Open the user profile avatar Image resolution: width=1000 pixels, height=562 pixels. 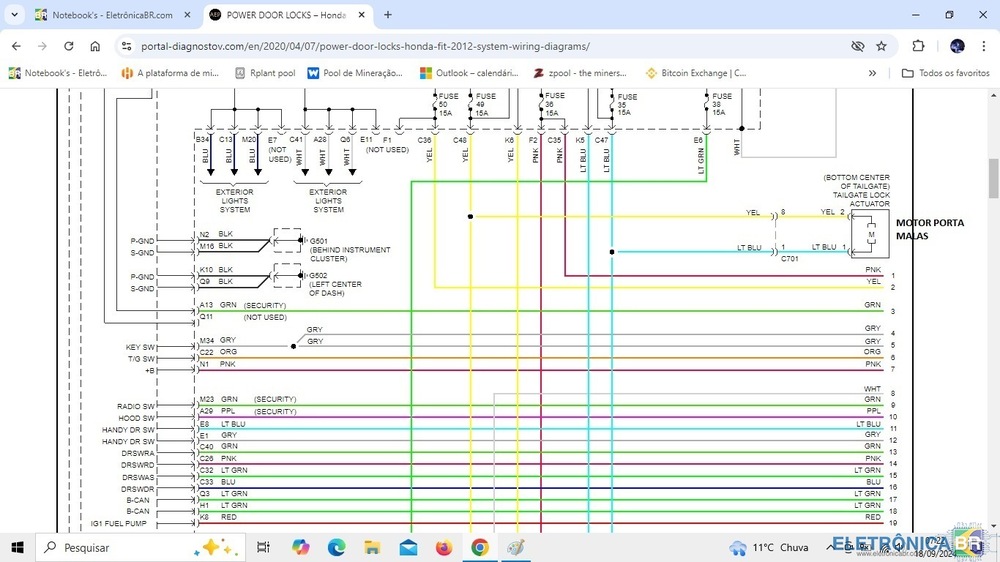click(x=957, y=46)
